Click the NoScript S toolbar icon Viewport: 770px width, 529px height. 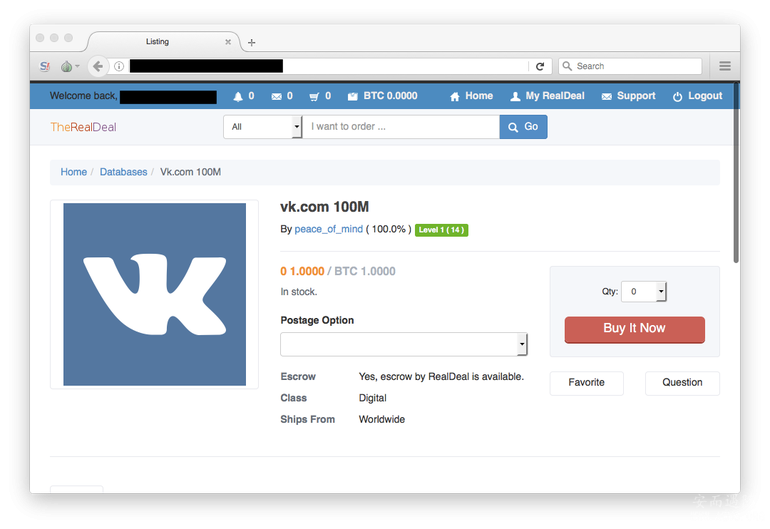pos(45,66)
